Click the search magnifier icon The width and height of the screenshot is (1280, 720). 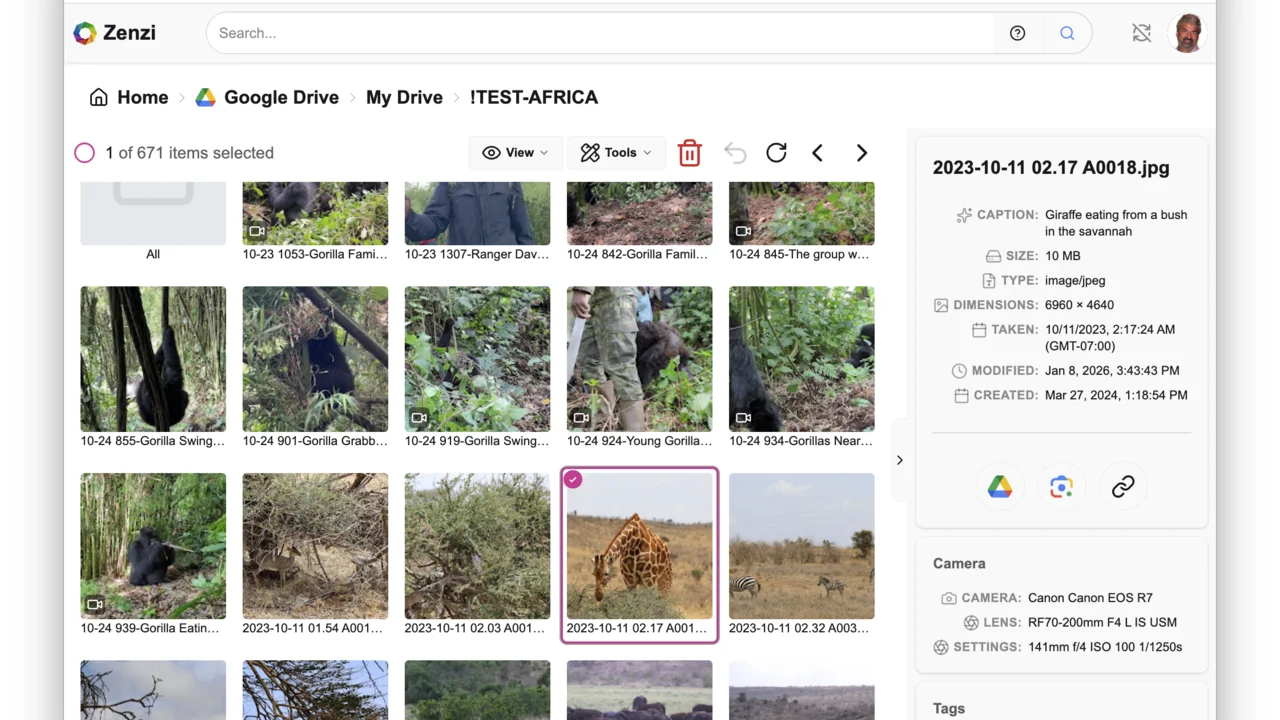[1067, 33]
